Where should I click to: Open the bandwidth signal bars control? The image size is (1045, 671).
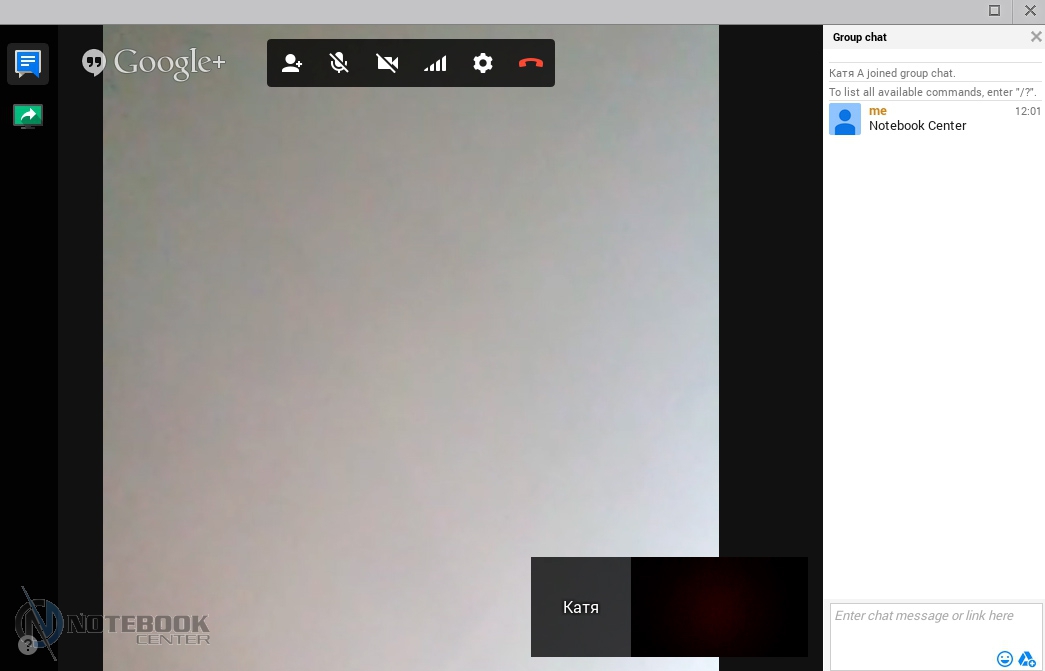click(x=435, y=64)
